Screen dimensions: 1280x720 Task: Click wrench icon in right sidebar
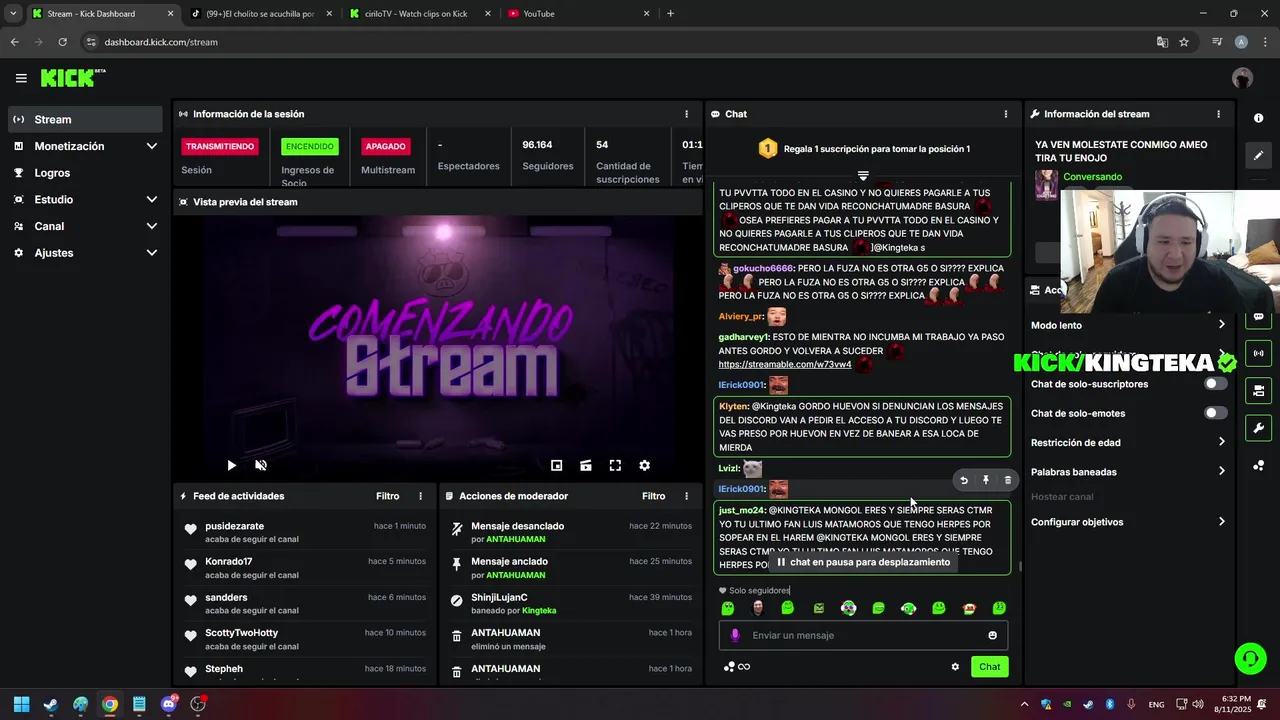(1258, 428)
